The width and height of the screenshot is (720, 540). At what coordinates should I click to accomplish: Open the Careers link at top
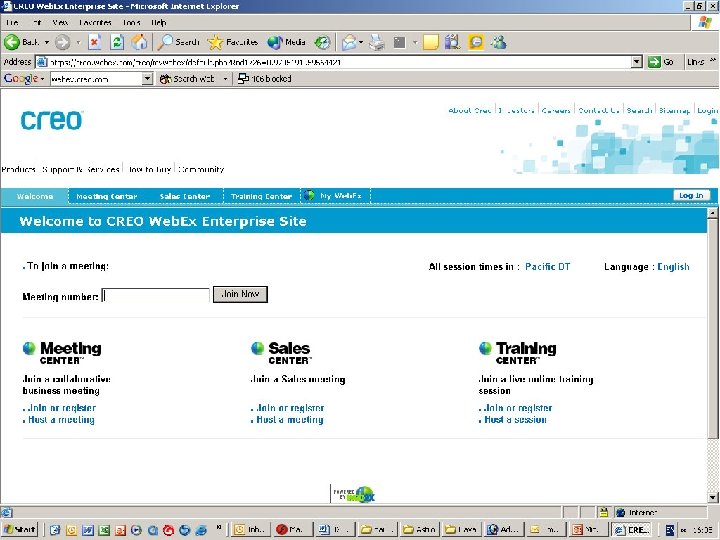(x=556, y=110)
